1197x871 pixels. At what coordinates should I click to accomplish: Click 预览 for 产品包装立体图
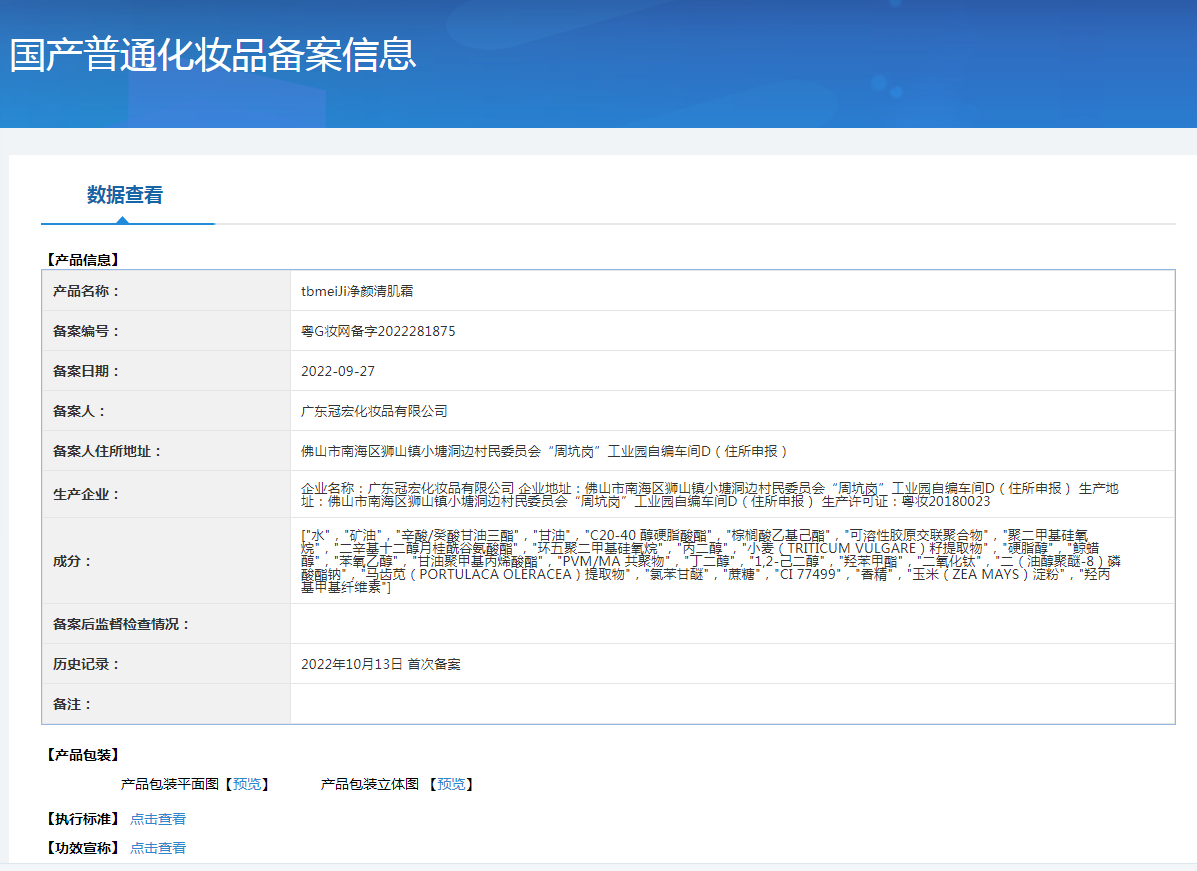coord(450,784)
